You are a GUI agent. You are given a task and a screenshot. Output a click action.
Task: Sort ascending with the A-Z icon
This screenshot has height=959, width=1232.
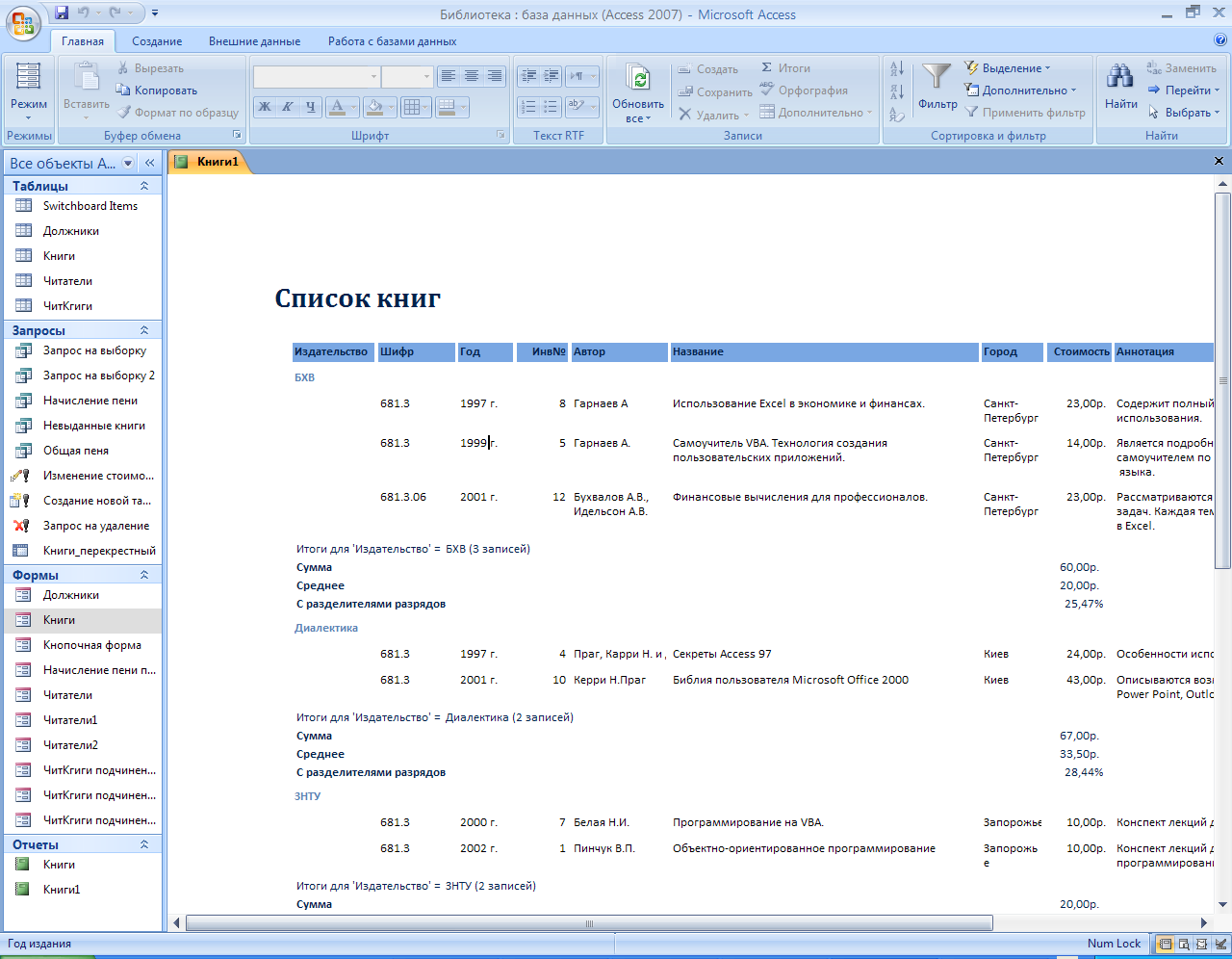[896, 69]
